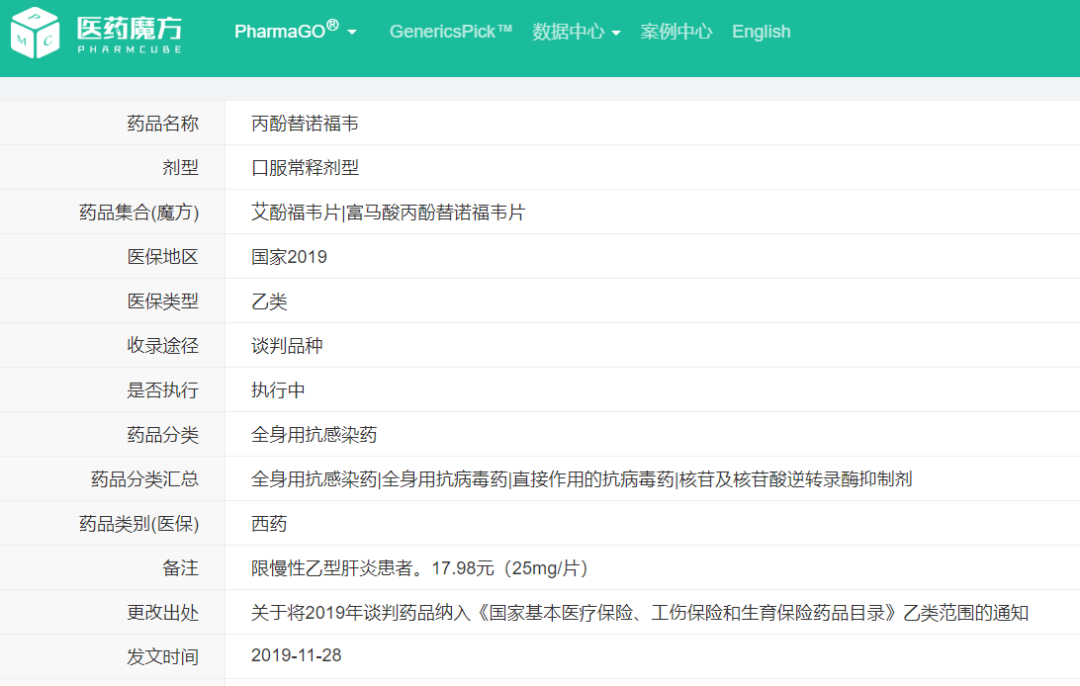Click the 2019 negotiated drugs notice title
This screenshot has width=1080, height=686.
click(x=640, y=612)
